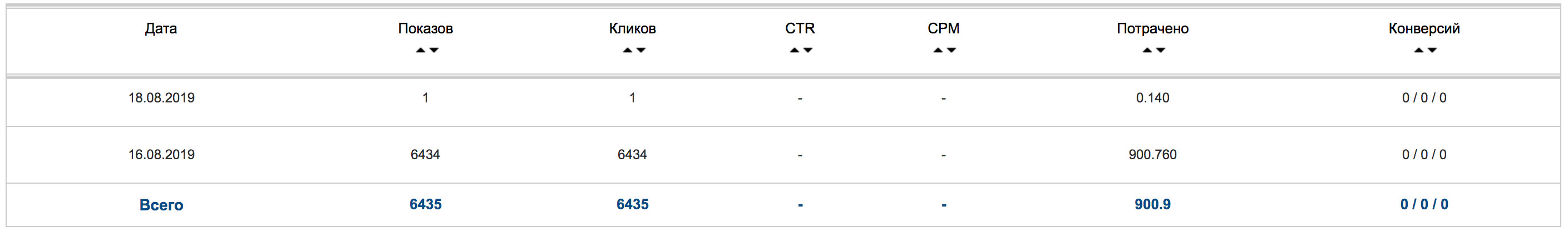The height and width of the screenshot is (236, 1568).
Task: Click the 900.760 spent value
Action: [1152, 155]
